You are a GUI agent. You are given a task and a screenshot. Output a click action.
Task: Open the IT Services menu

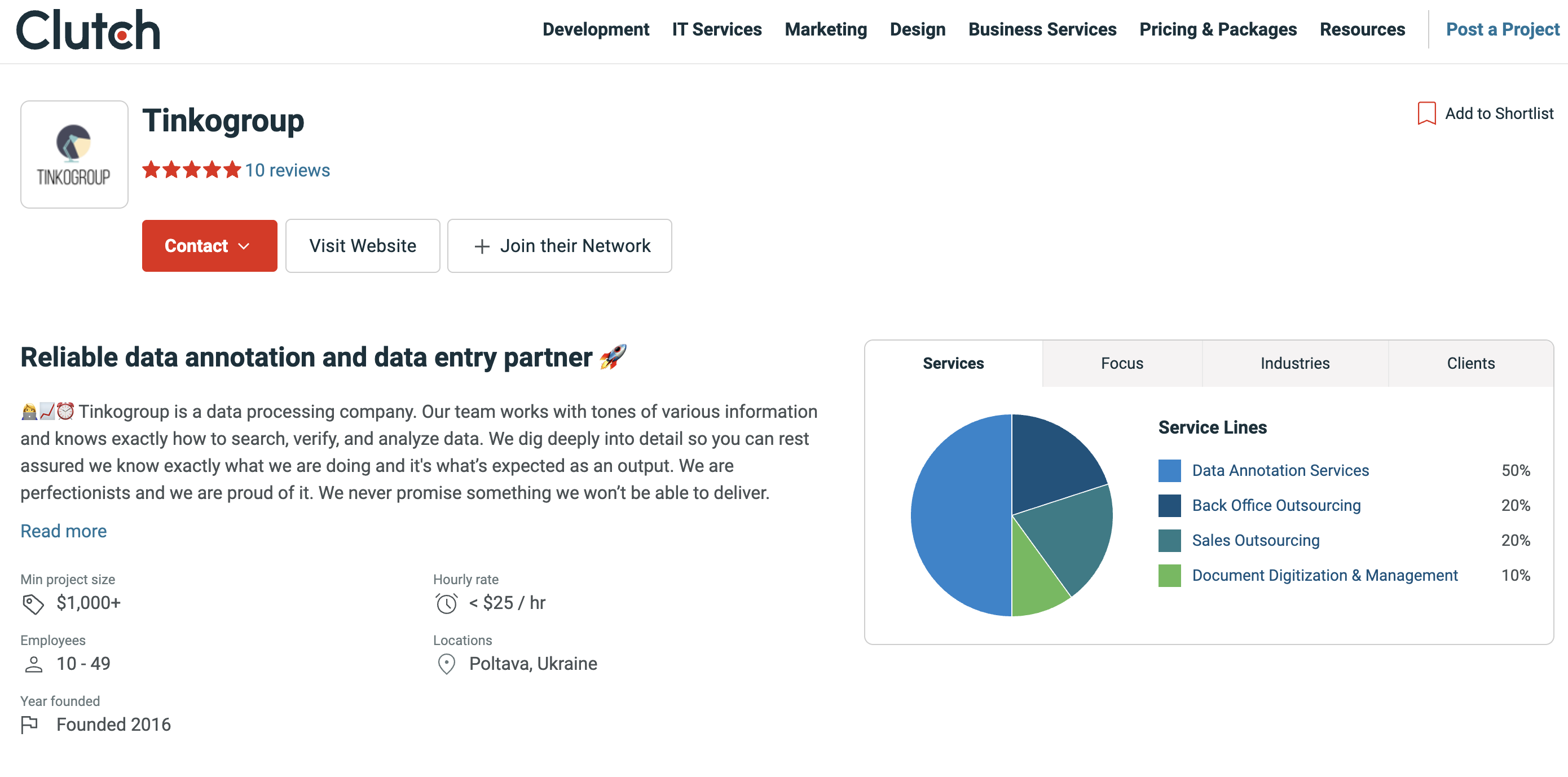pos(716,29)
